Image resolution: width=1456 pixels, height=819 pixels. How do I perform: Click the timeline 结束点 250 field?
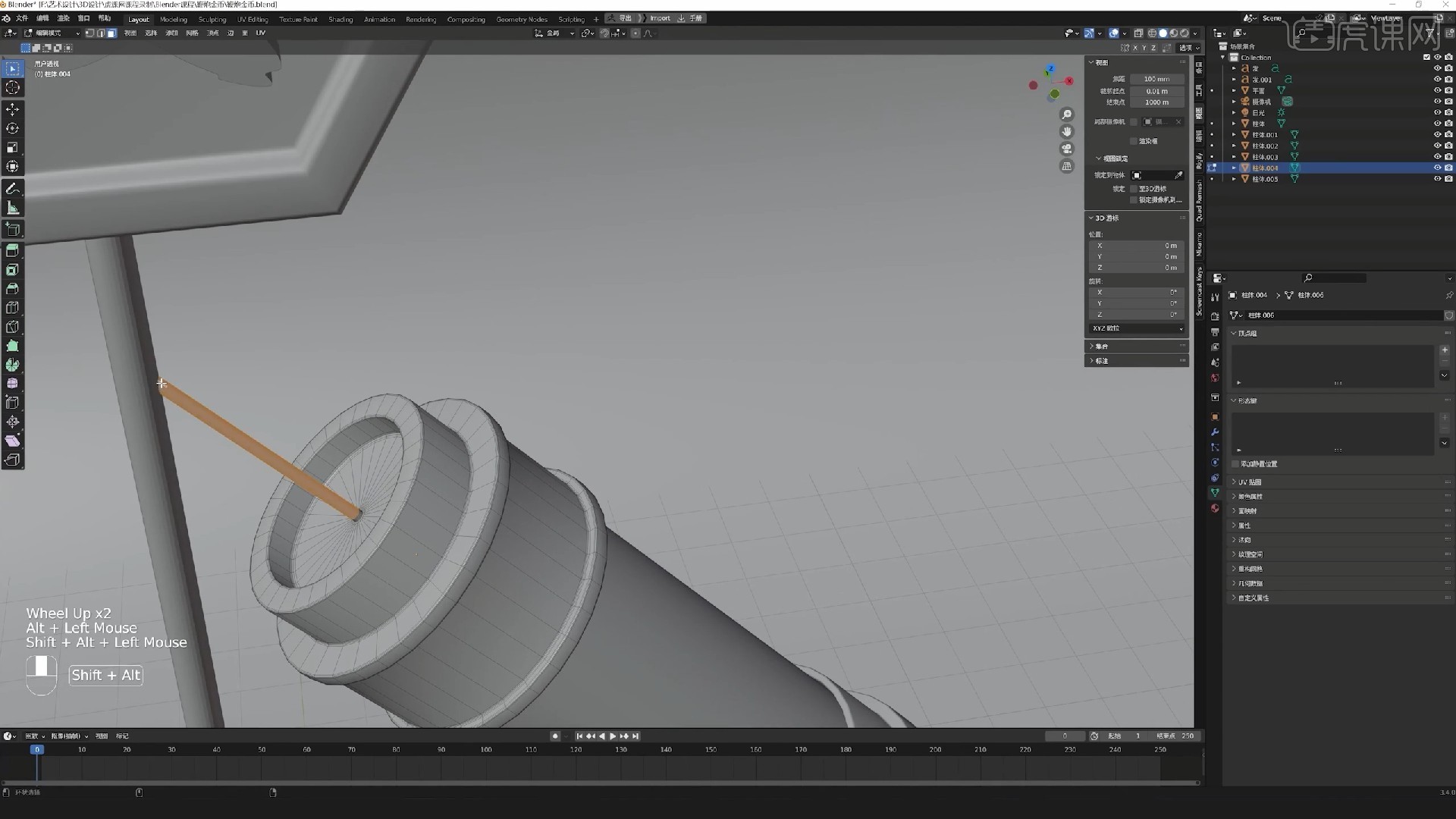tap(1175, 736)
